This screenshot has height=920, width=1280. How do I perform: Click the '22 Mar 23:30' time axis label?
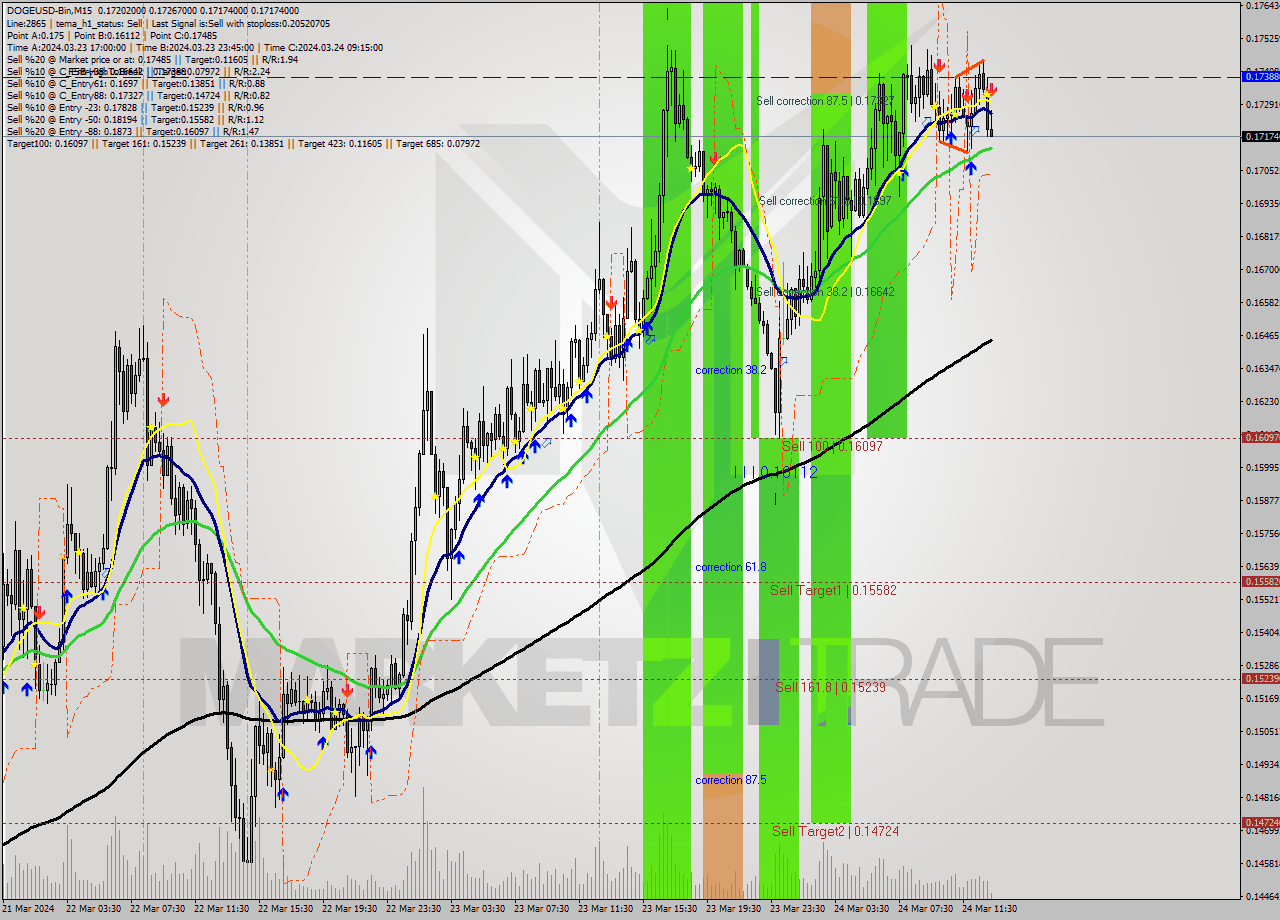(x=413, y=909)
